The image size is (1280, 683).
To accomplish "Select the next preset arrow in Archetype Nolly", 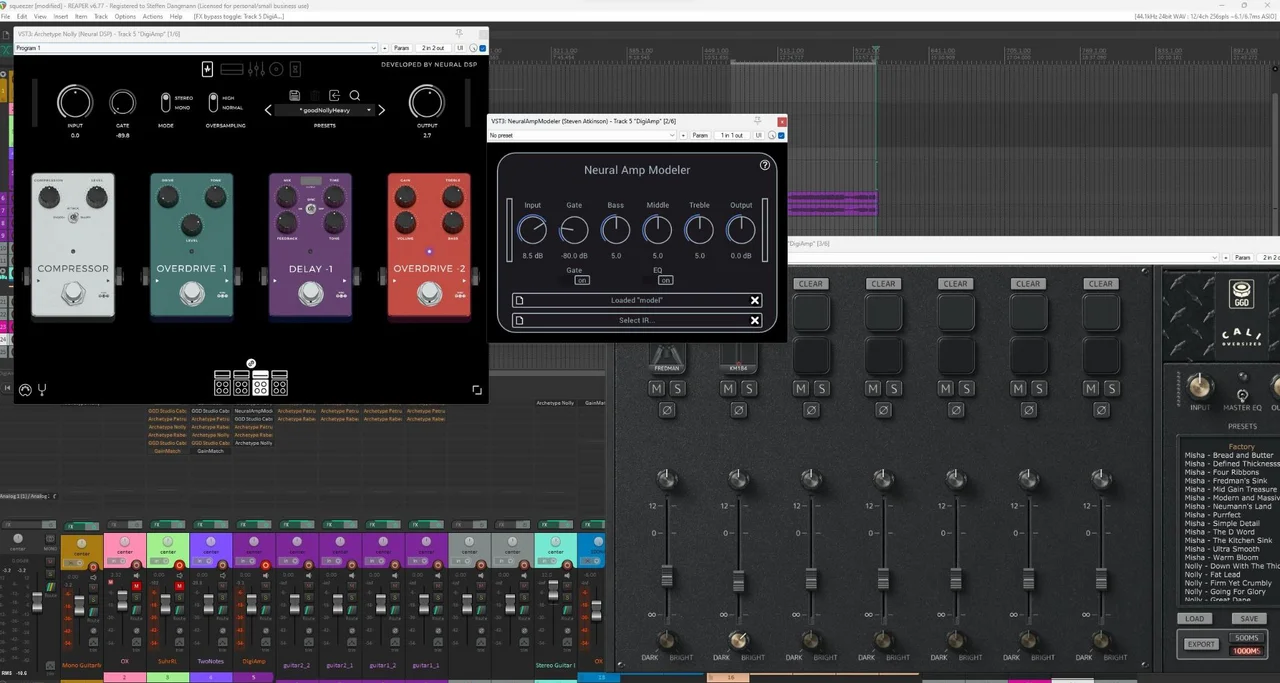I will tap(381, 110).
